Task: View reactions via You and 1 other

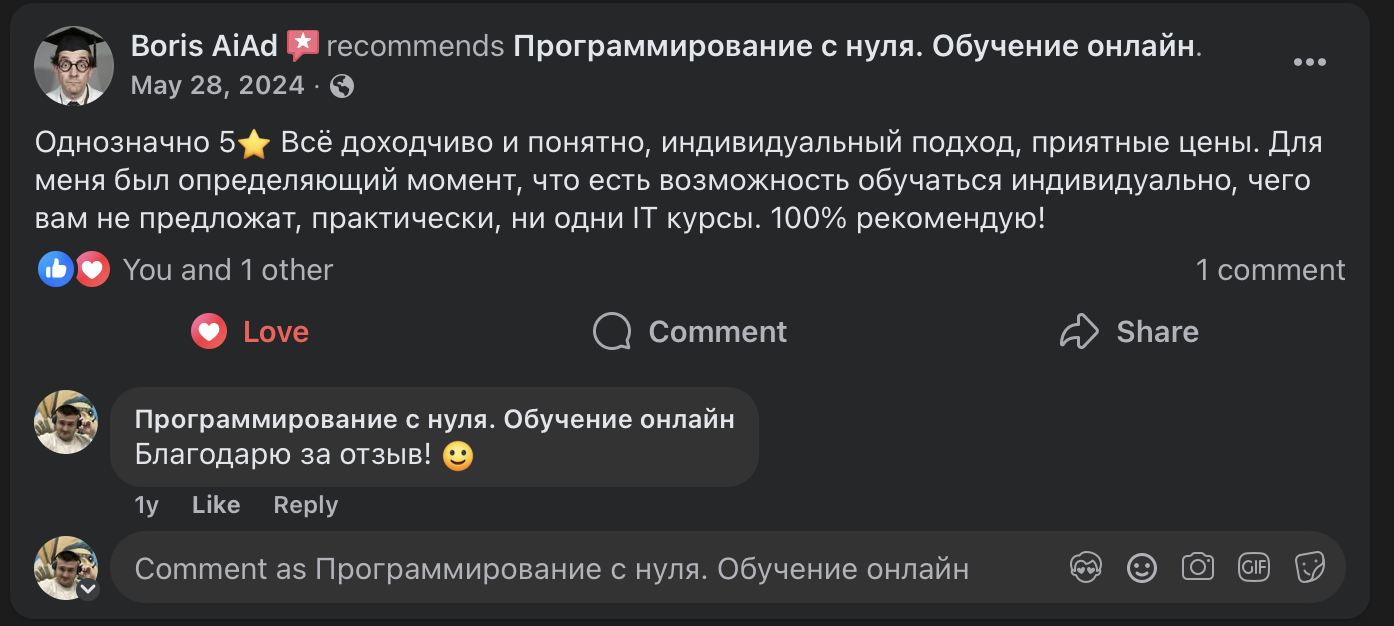Action: click(x=226, y=268)
